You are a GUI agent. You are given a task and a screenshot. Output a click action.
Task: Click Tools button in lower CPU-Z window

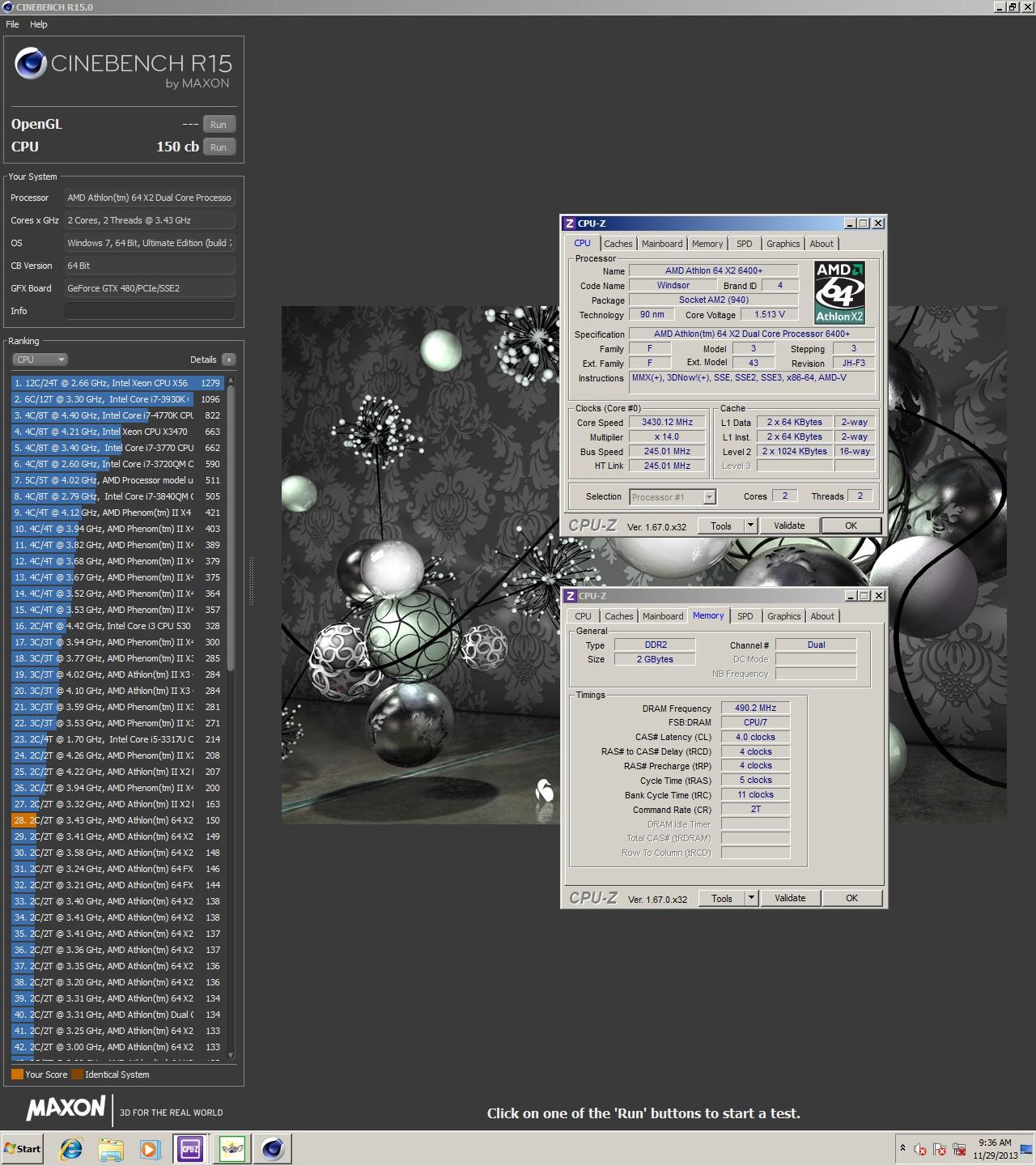tap(722, 899)
